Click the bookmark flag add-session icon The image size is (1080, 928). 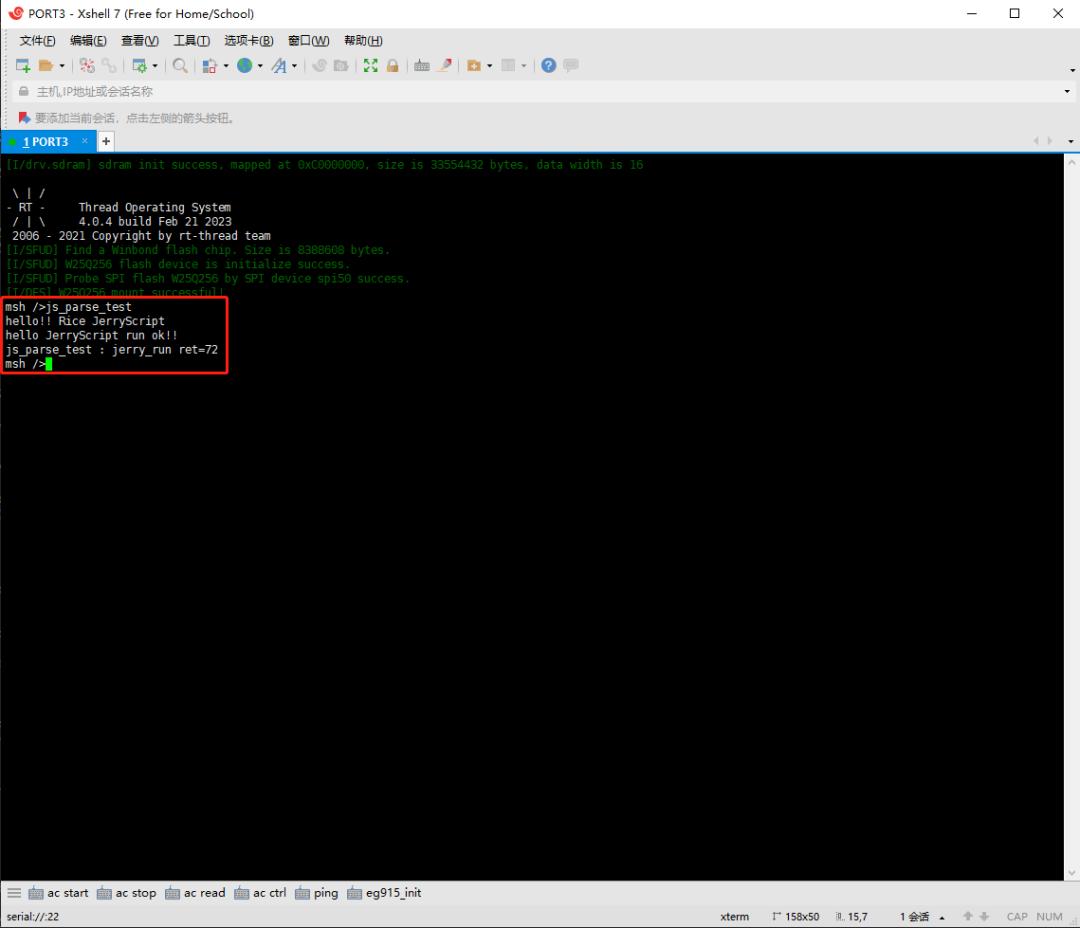[x=24, y=118]
